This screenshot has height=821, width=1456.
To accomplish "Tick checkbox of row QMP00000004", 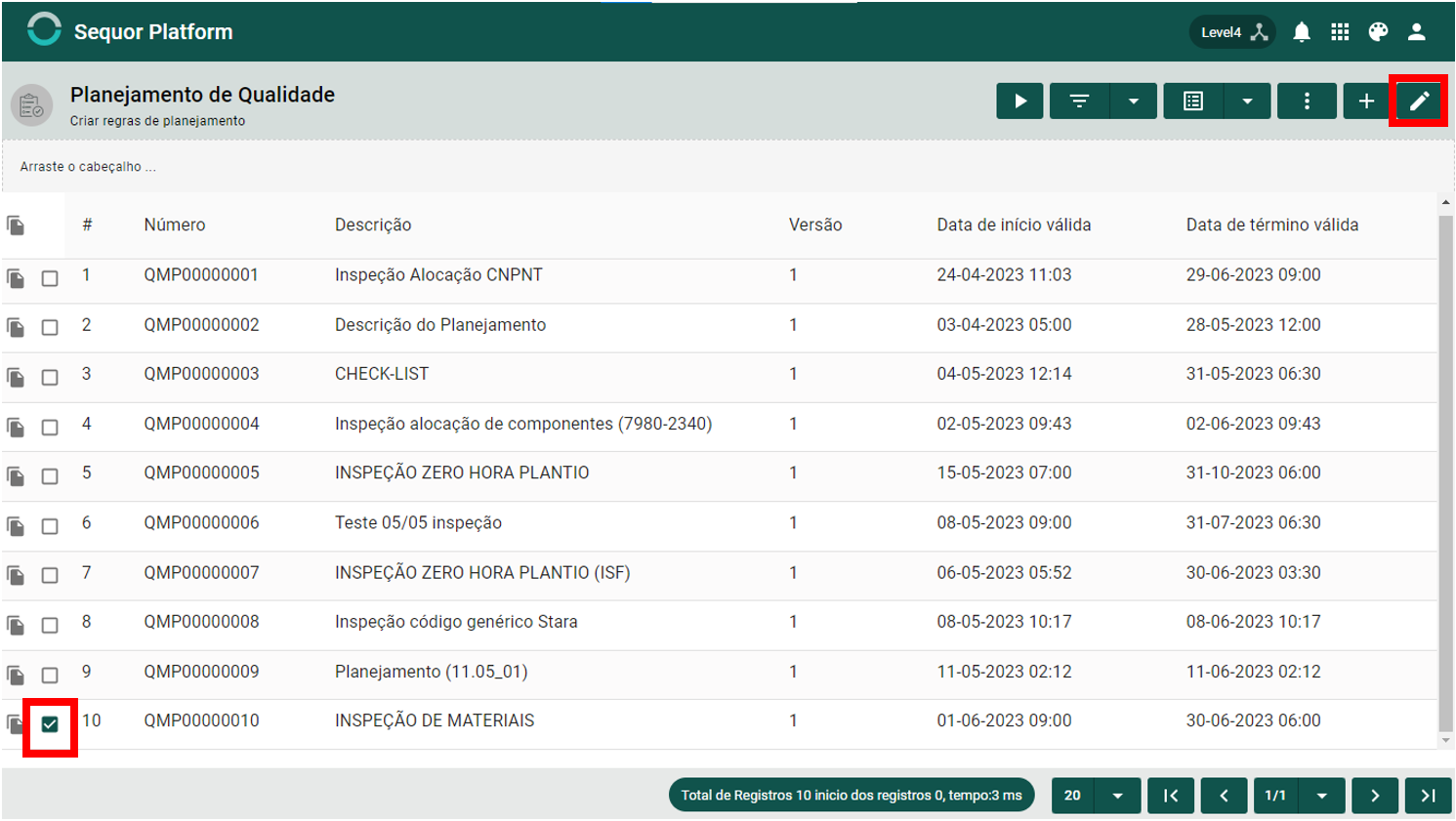I will [50, 427].
